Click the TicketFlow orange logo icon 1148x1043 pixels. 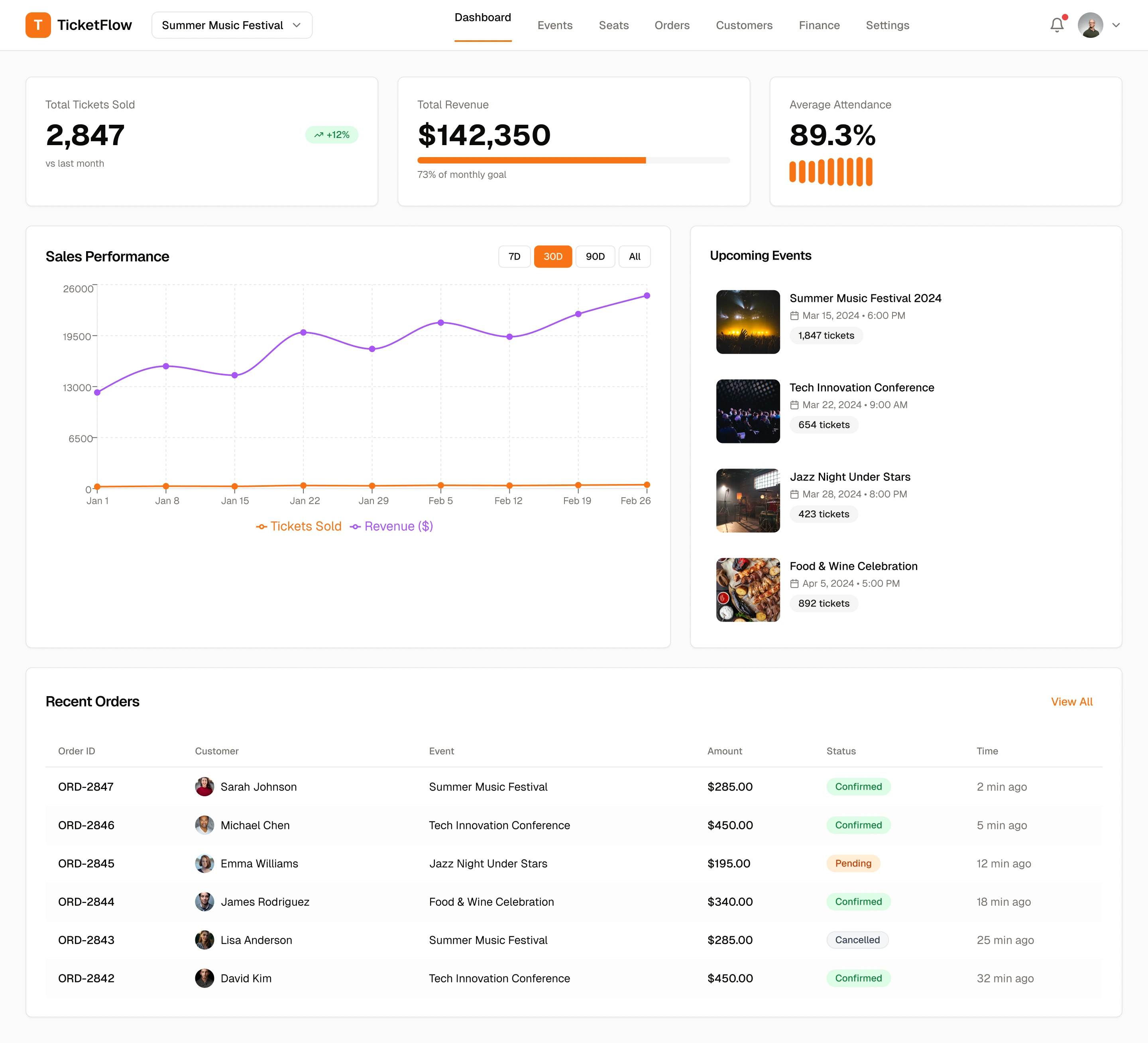coord(38,25)
